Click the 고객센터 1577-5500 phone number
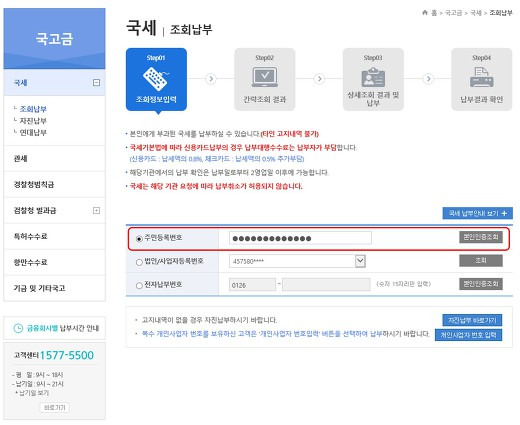The image size is (520, 425). point(67,355)
